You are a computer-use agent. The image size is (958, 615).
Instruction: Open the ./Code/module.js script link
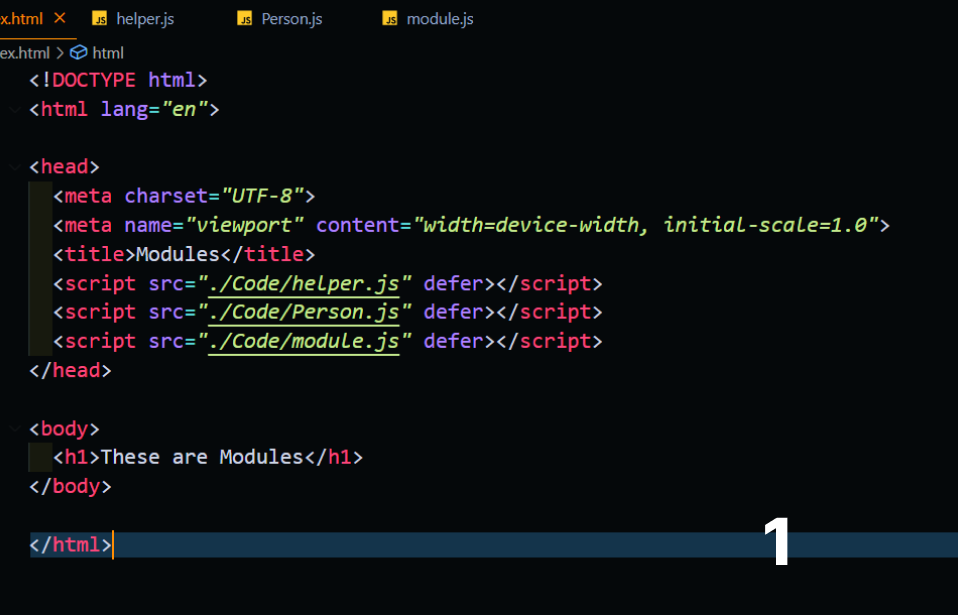pyautogui.click(x=305, y=341)
